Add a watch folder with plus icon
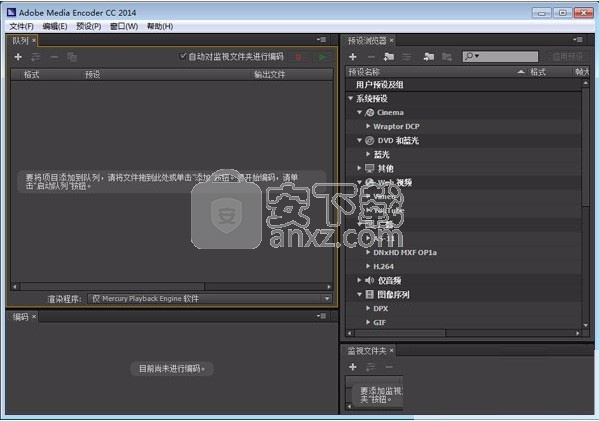Screen dimensions: 599x421 (353, 367)
